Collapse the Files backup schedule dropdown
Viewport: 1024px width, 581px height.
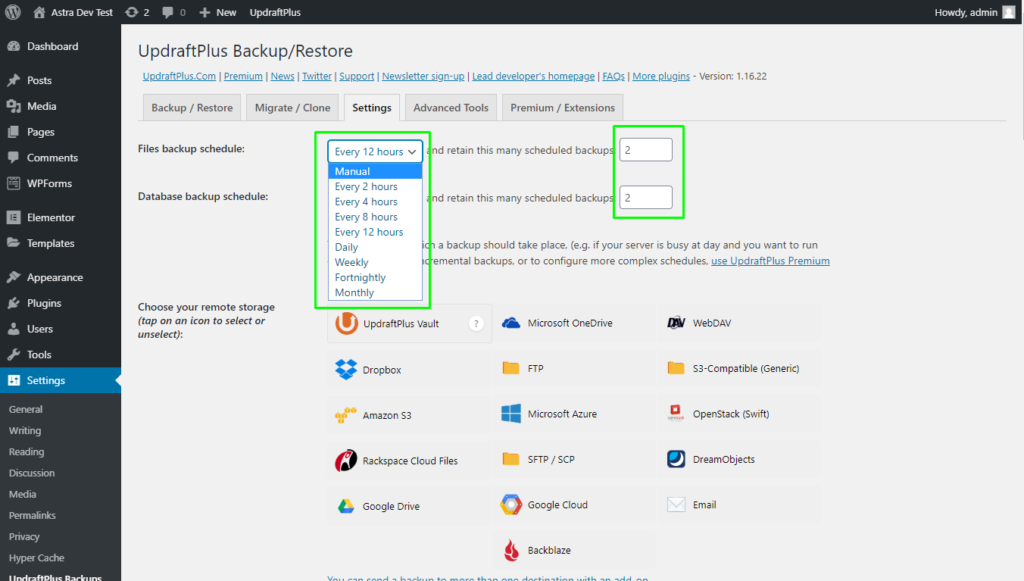click(x=375, y=151)
